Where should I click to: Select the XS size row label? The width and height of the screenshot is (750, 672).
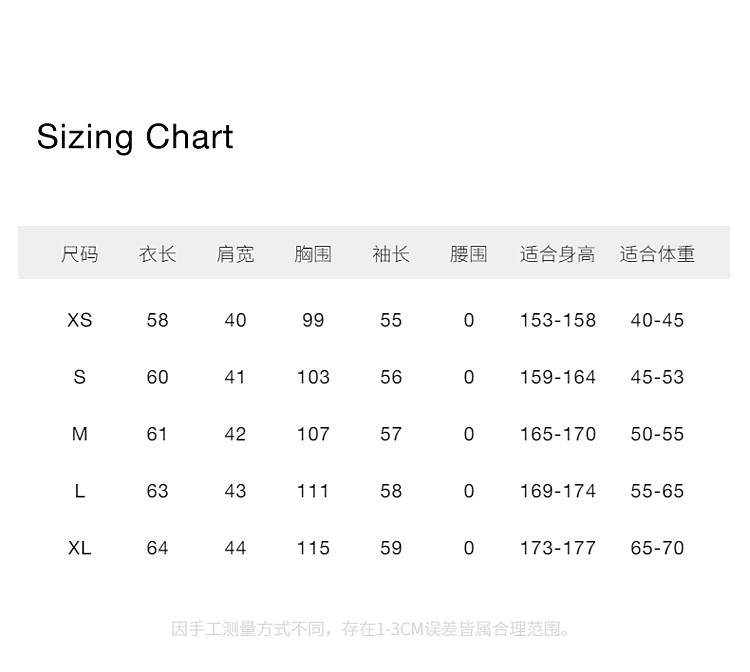click(x=80, y=320)
